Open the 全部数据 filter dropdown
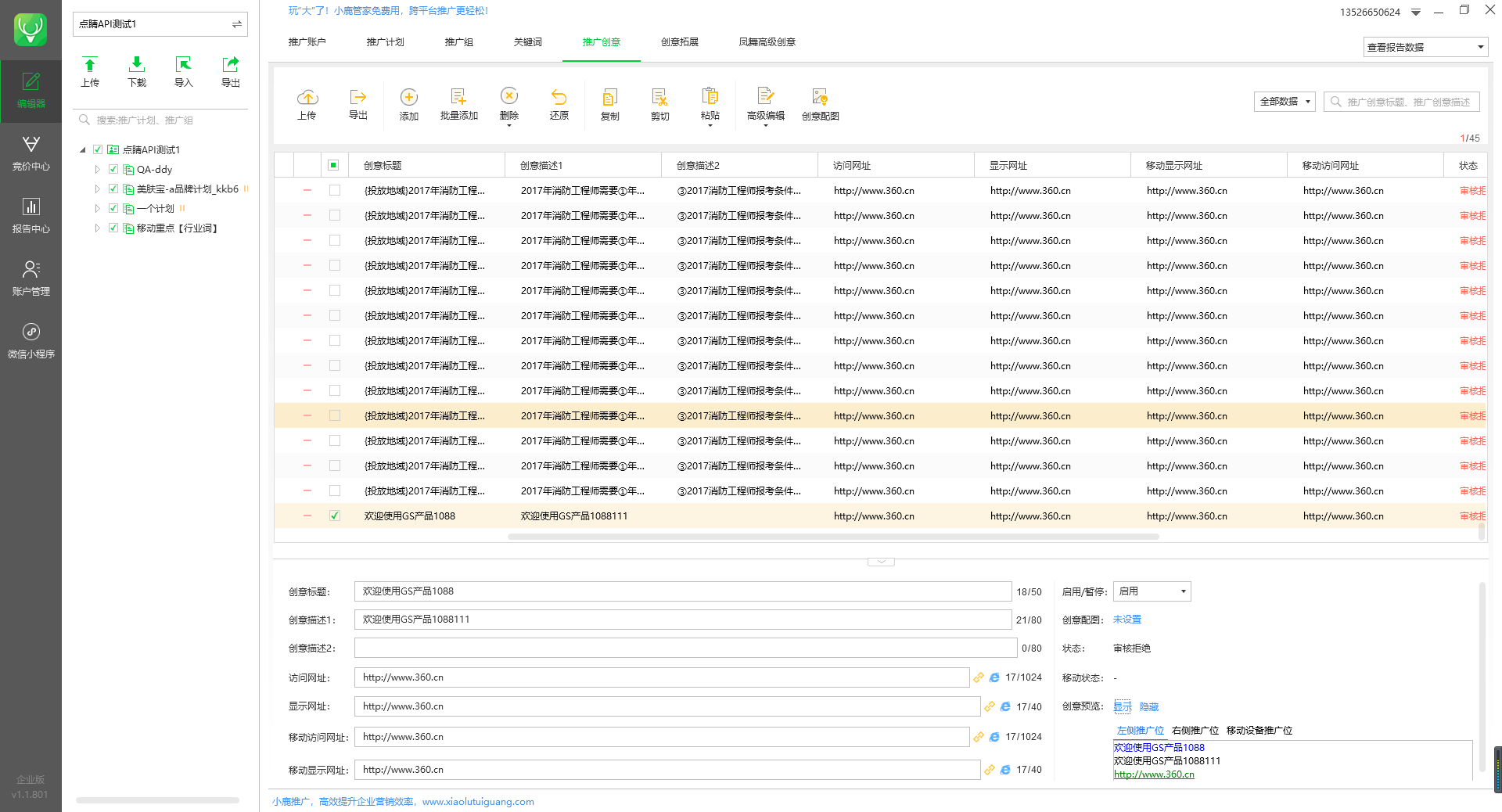 [x=1285, y=102]
